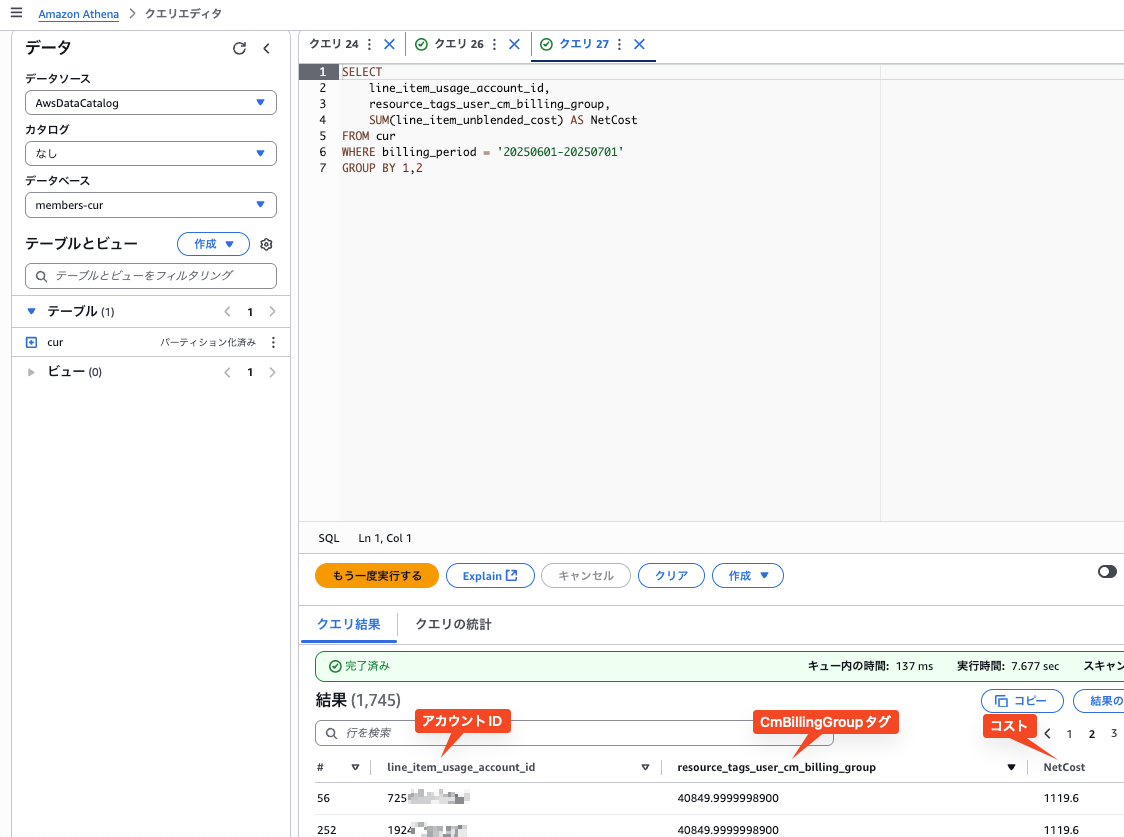Close the クエリ 26 tab

(514, 44)
